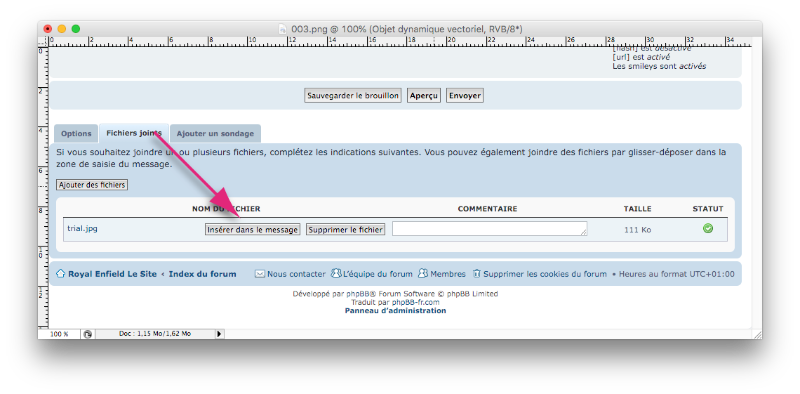
Task: Click the trial.jpg comment text field
Action: click(490, 229)
